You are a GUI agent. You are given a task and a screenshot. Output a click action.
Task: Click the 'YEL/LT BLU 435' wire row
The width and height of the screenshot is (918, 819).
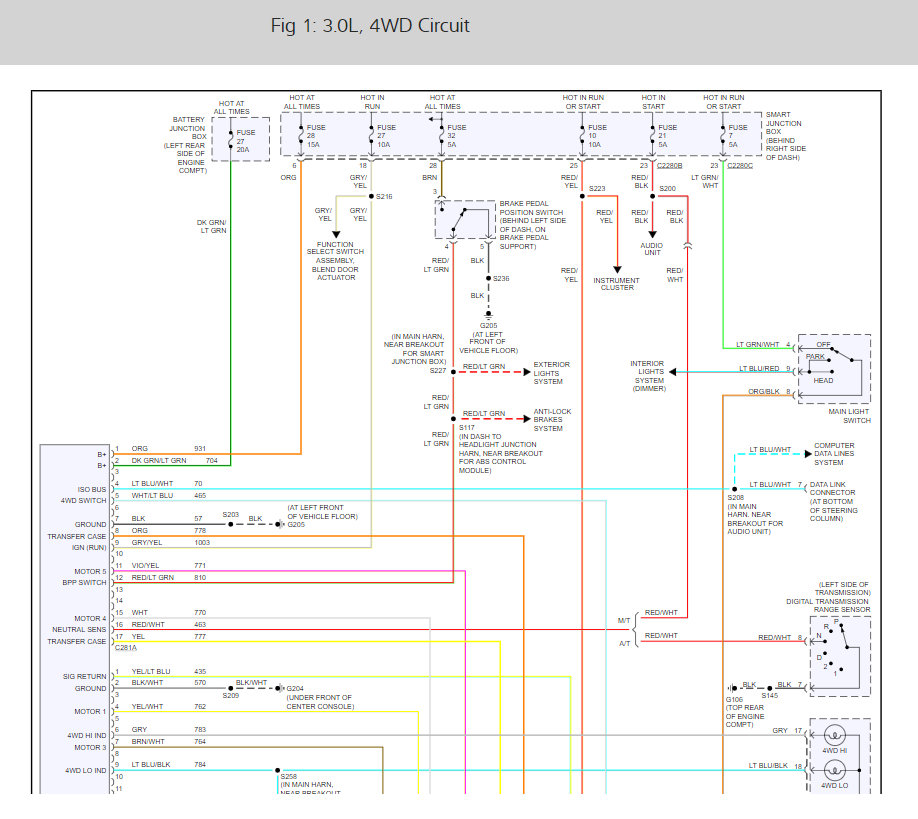(160, 671)
